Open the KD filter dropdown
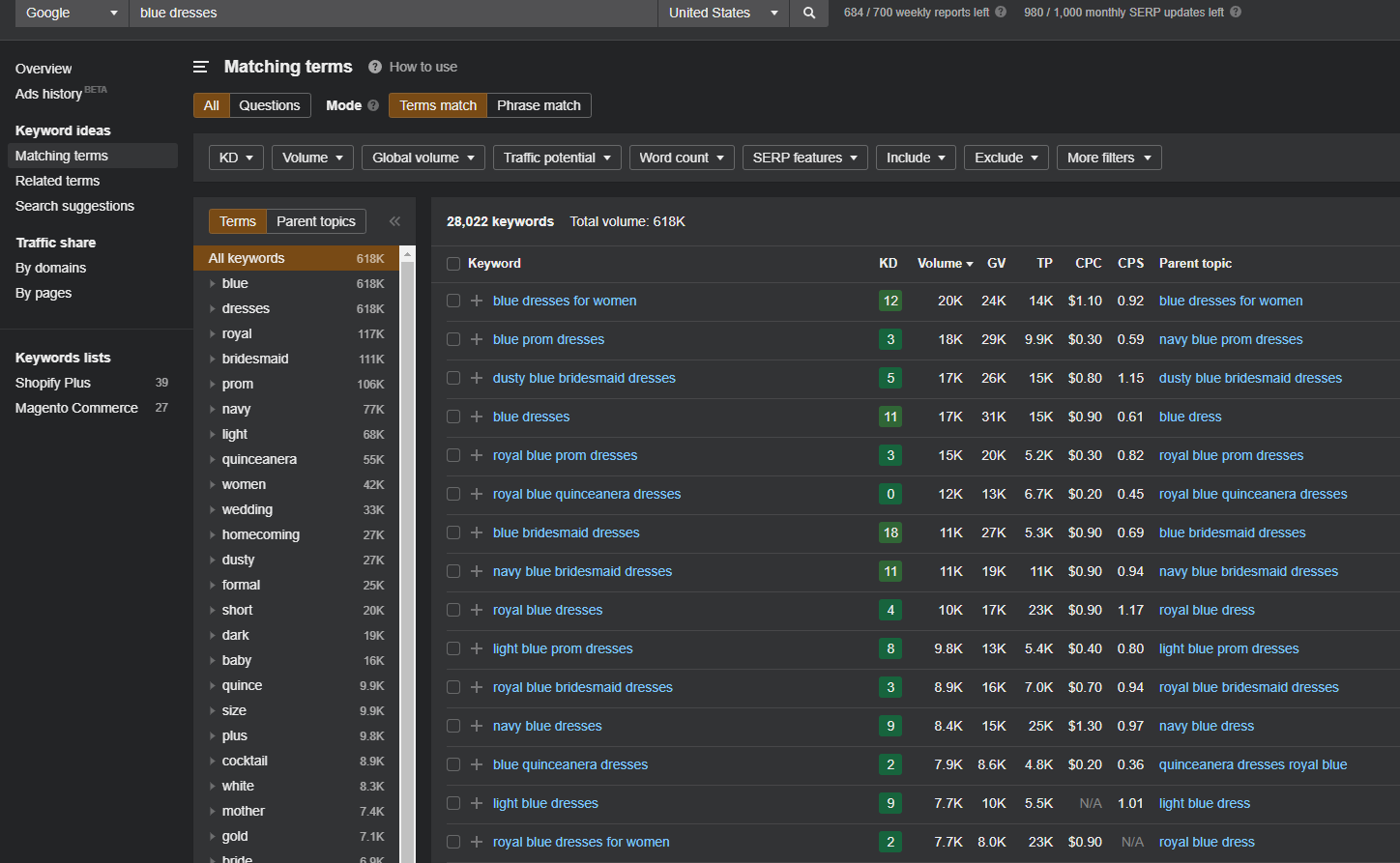Image resolution: width=1400 pixels, height=863 pixels. point(236,158)
